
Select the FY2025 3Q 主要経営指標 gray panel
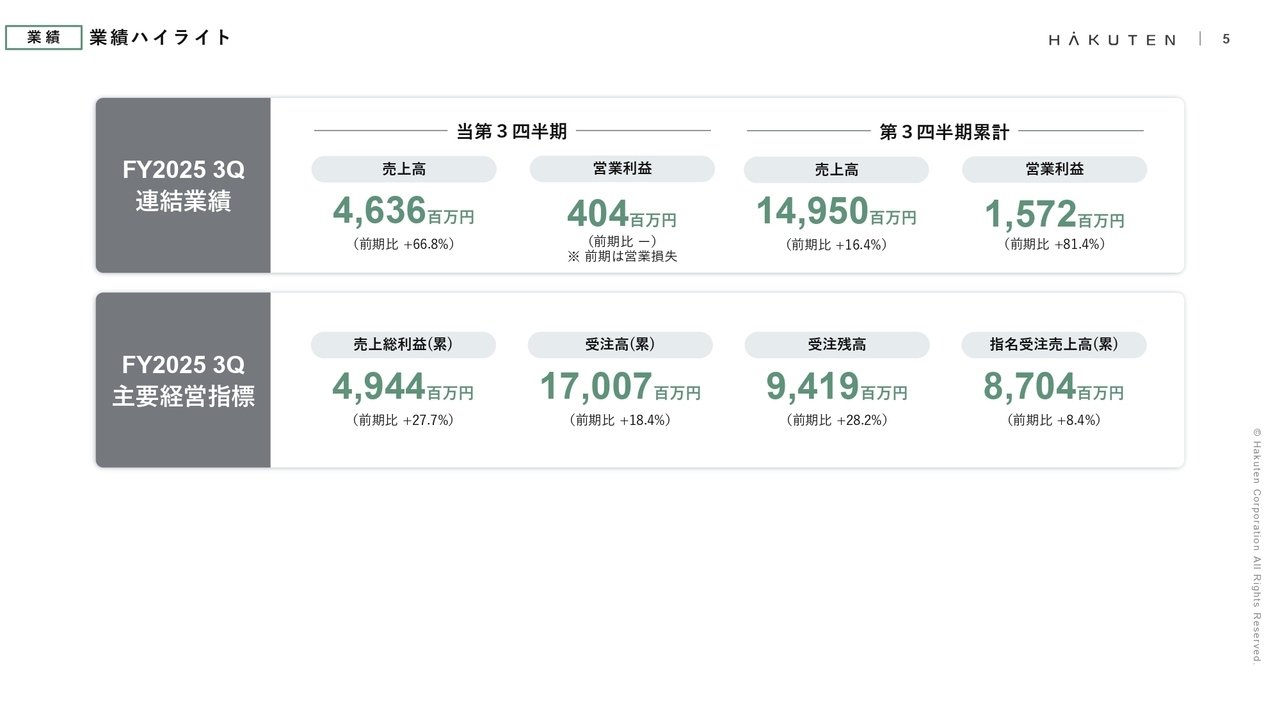pyautogui.click(x=183, y=380)
